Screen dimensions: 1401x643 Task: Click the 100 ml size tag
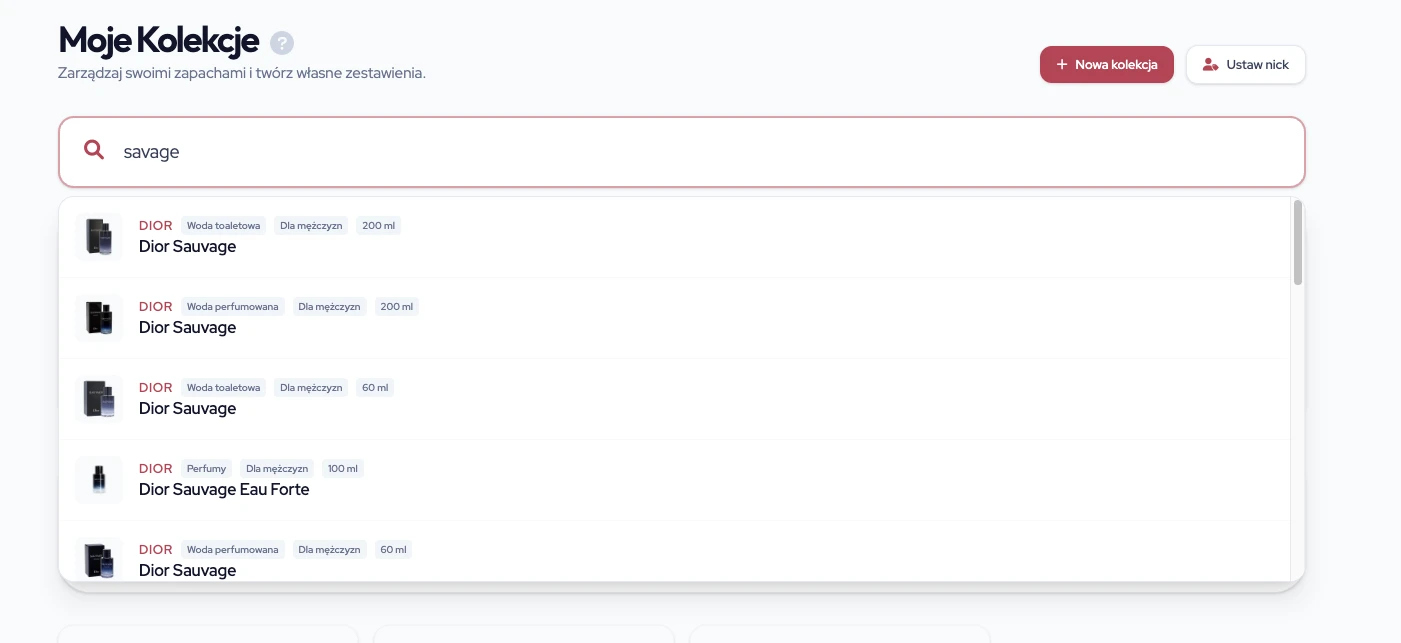point(343,468)
